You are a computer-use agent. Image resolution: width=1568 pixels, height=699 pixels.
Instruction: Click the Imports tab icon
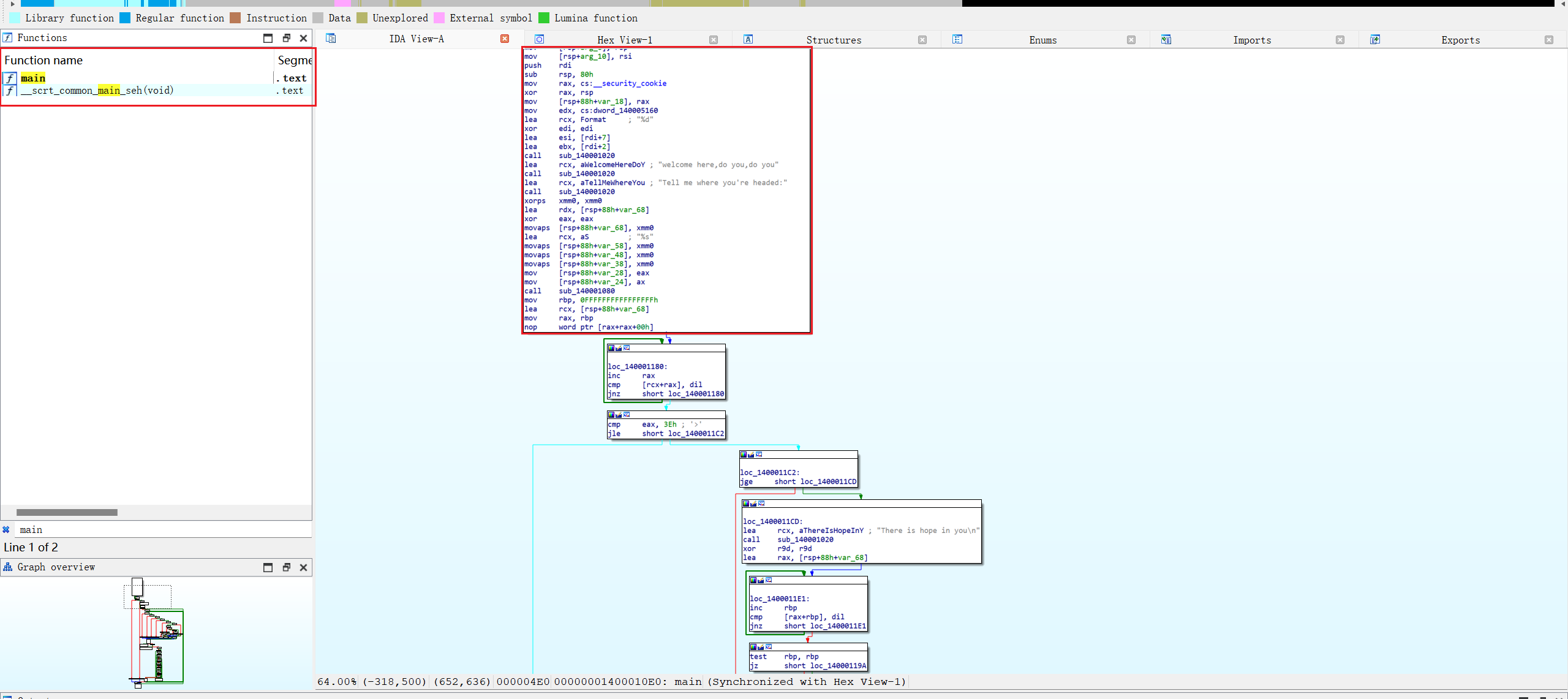point(1166,39)
